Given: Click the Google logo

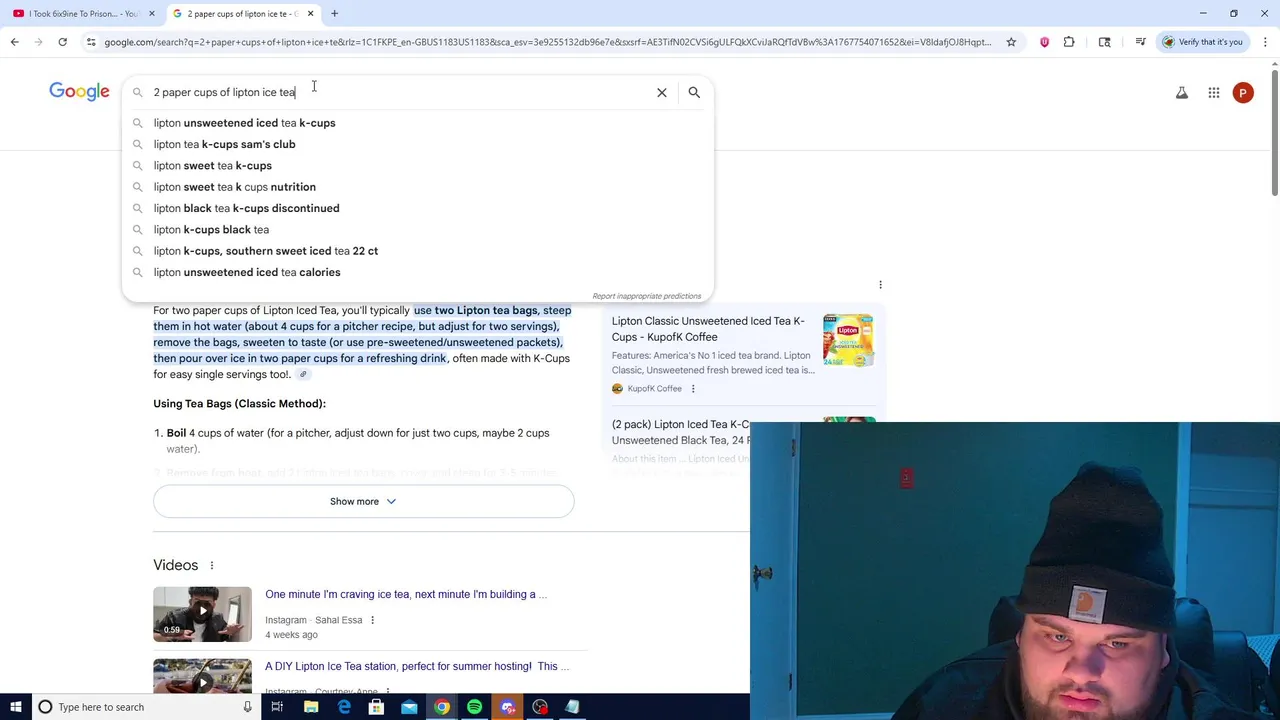Looking at the screenshot, I should point(79,92).
